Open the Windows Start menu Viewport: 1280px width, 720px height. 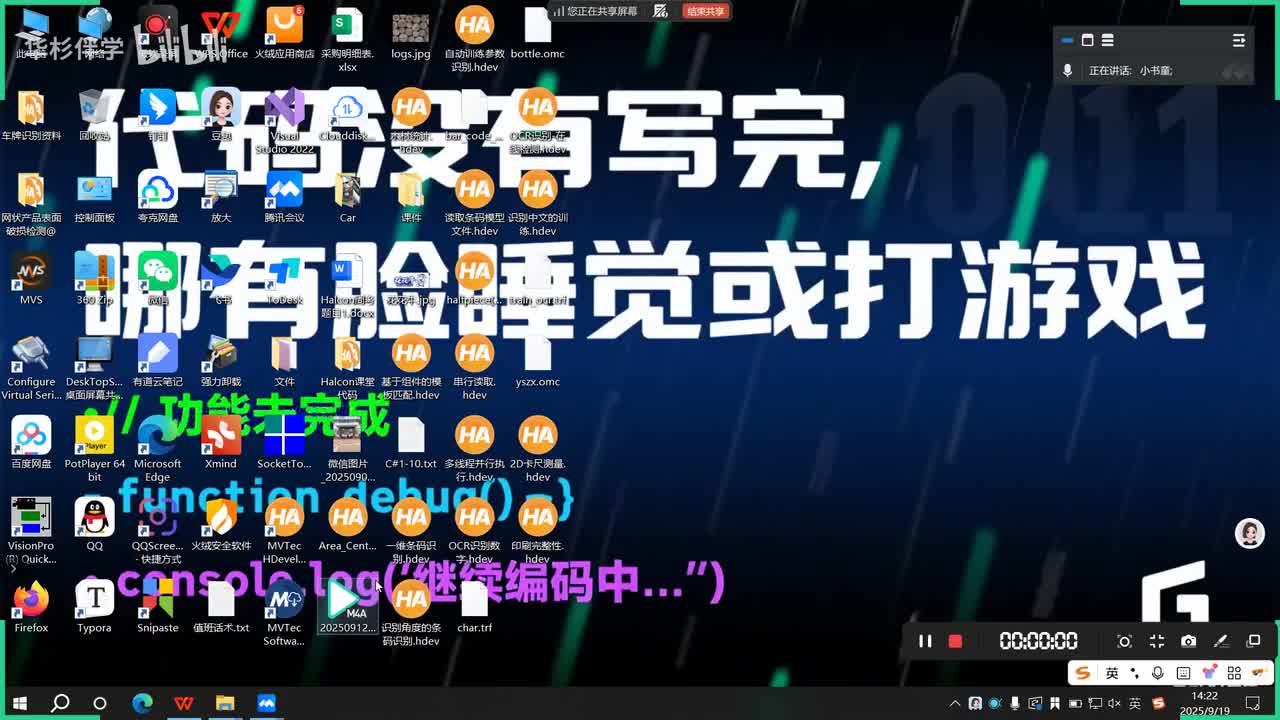click(19, 703)
